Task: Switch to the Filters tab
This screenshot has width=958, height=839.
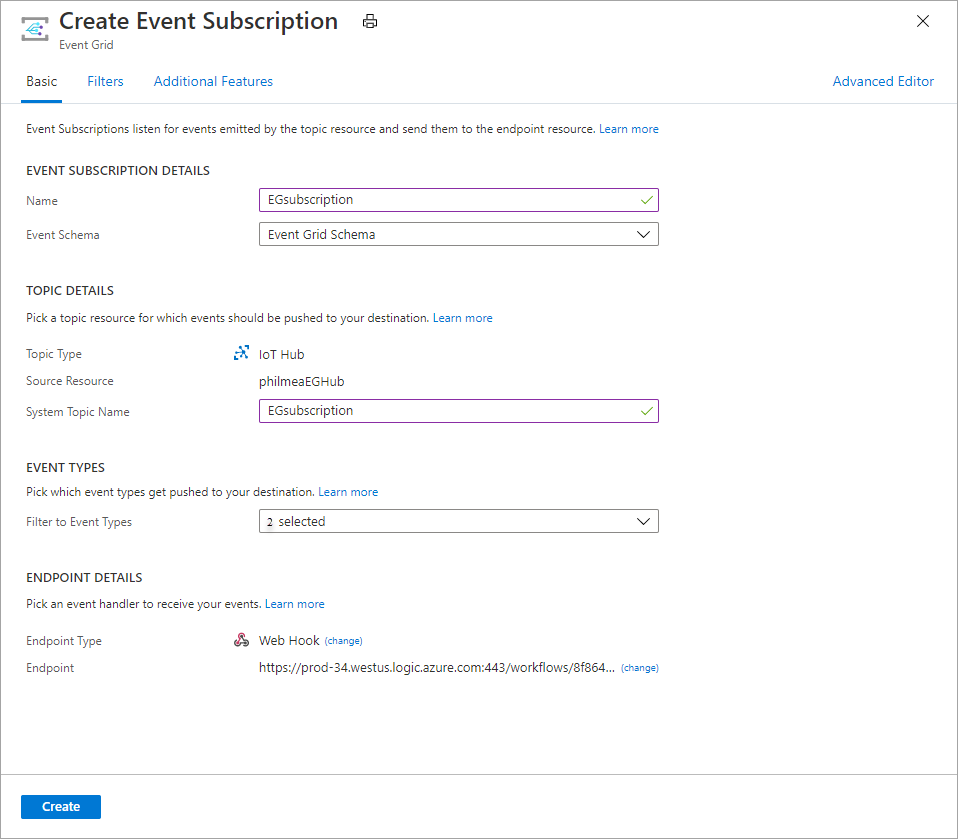Action: click(105, 82)
